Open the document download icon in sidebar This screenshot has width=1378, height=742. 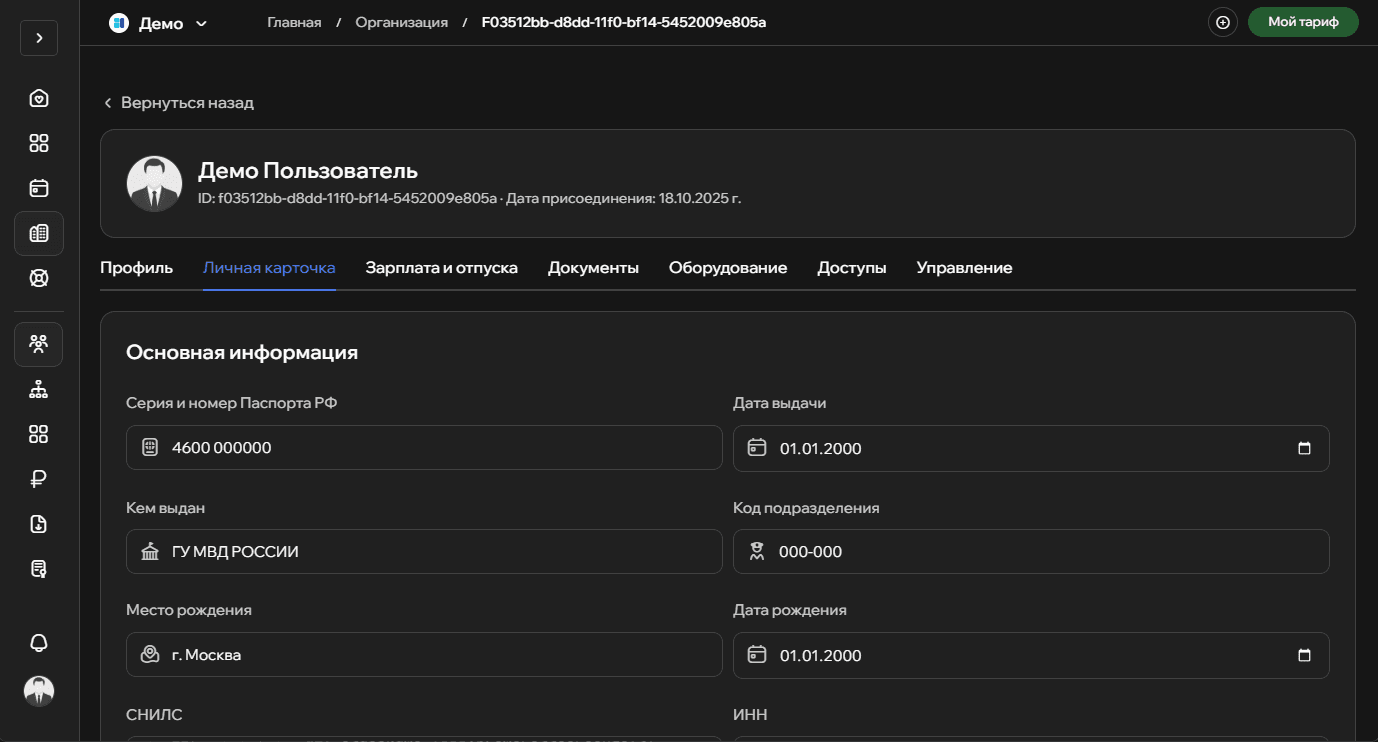pos(39,524)
